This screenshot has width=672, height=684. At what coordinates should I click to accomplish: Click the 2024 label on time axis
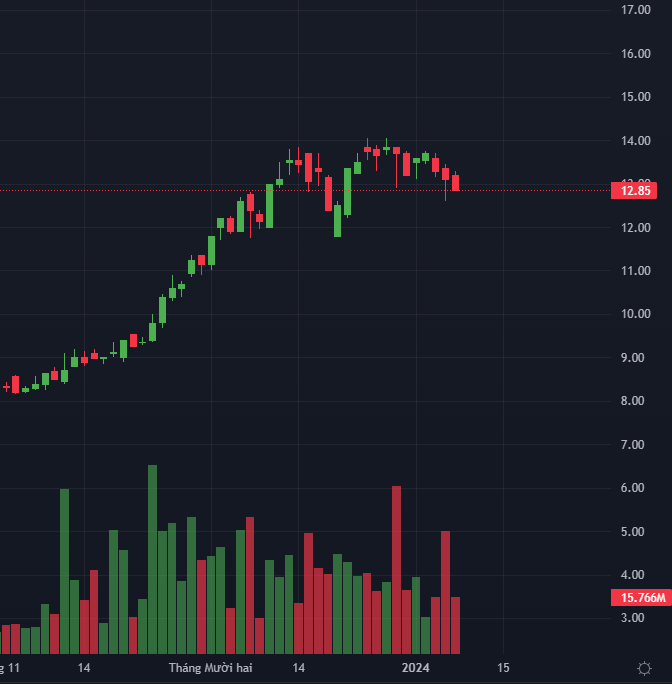[x=415, y=667]
